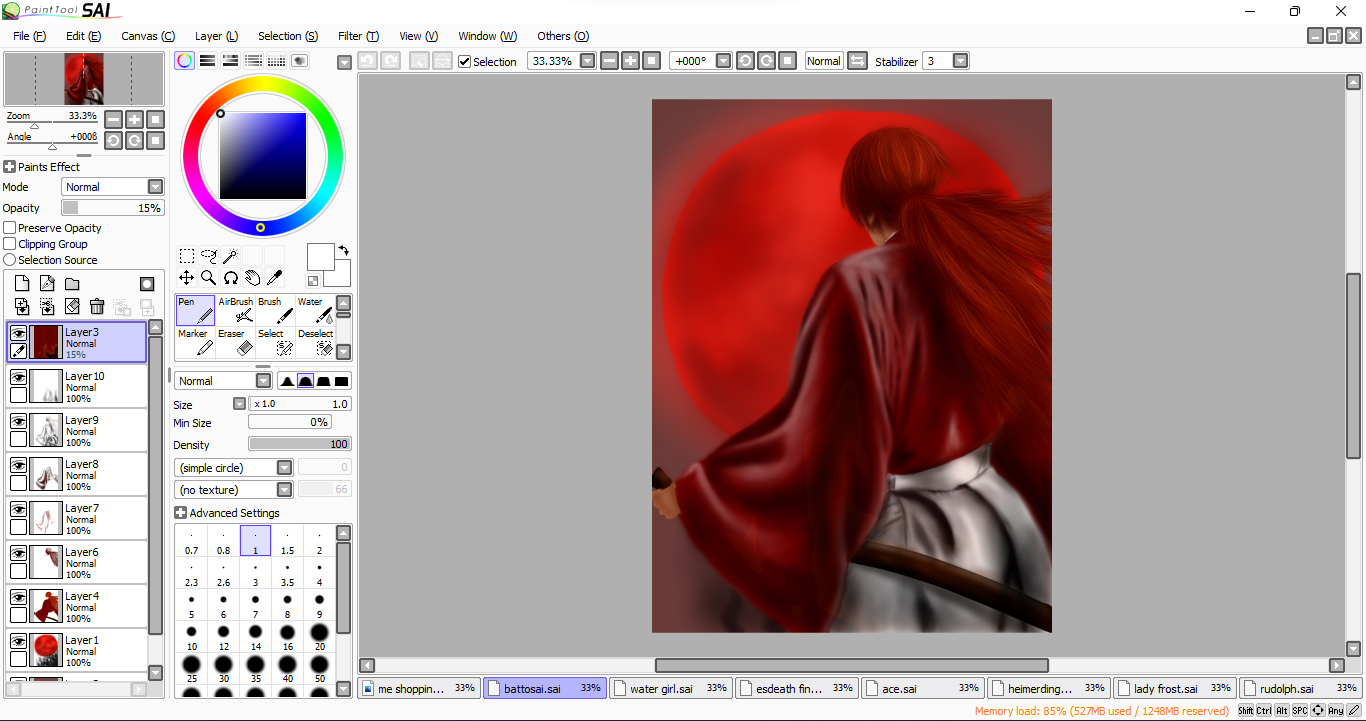The height and width of the screenshot is (721, 1366).
Task: Open the Layer menu
Action: click(216, 36)
